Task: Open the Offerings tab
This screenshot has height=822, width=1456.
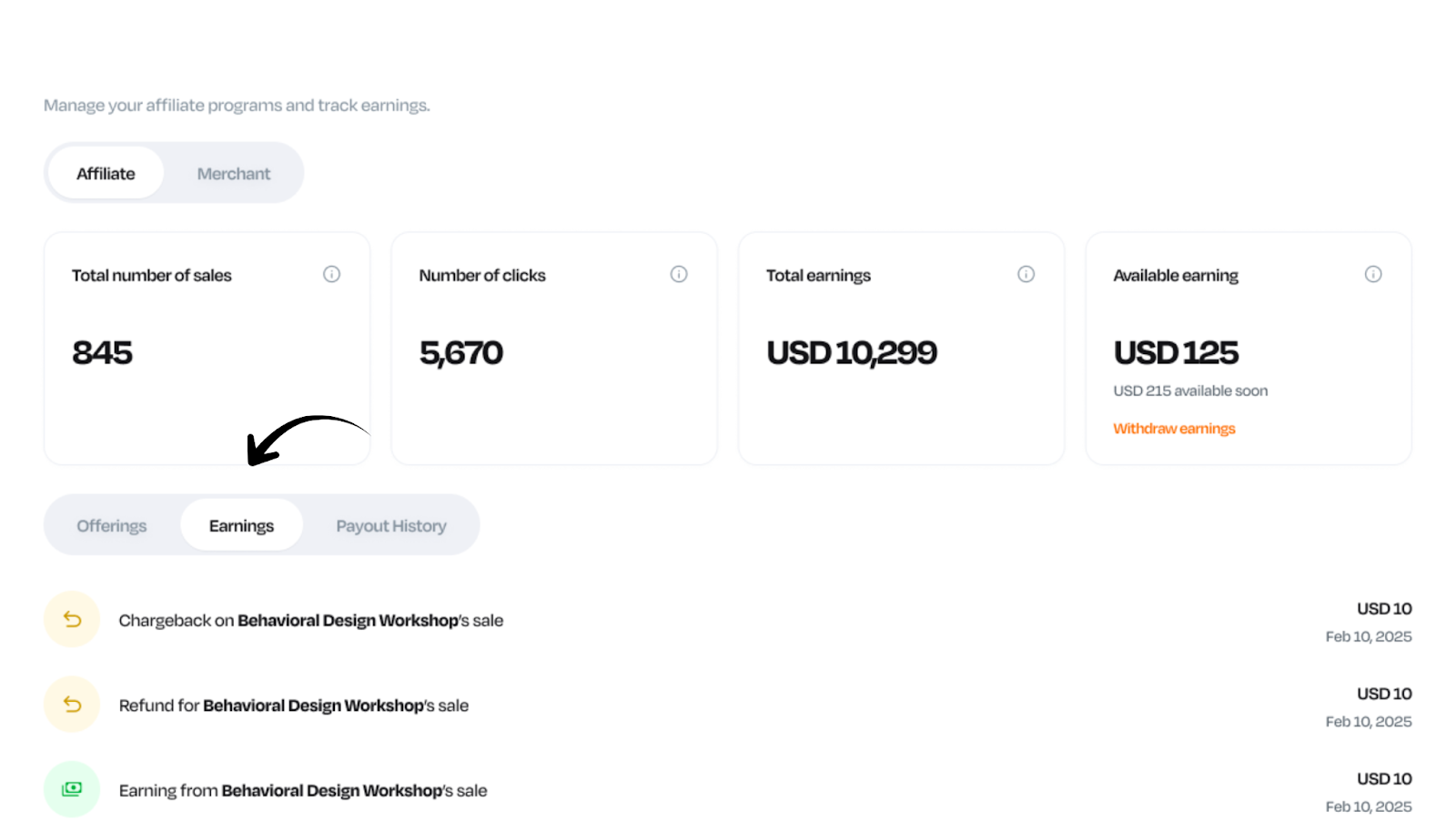Action: [x=112, y=525]
